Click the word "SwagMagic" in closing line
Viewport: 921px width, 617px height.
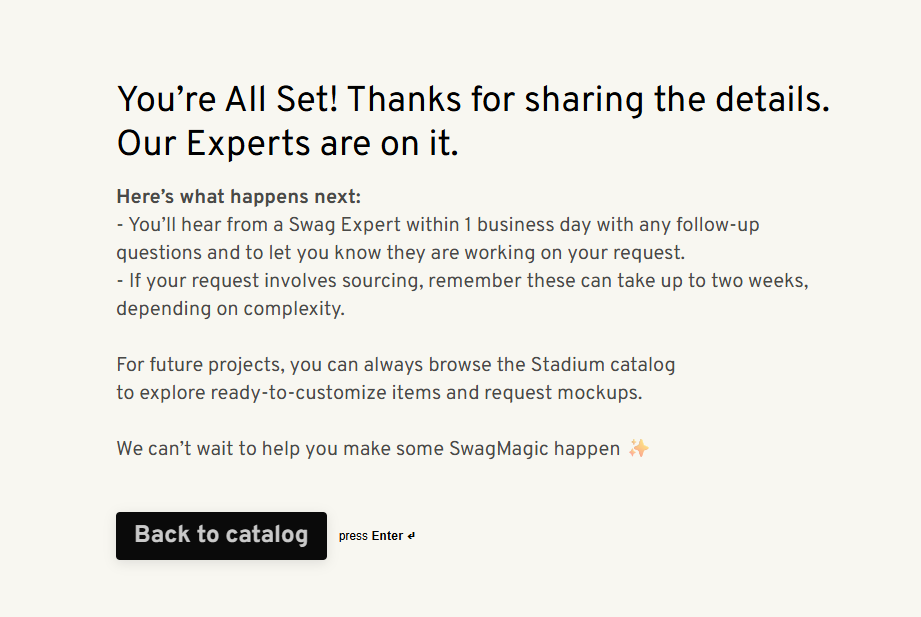pos(497,449)
